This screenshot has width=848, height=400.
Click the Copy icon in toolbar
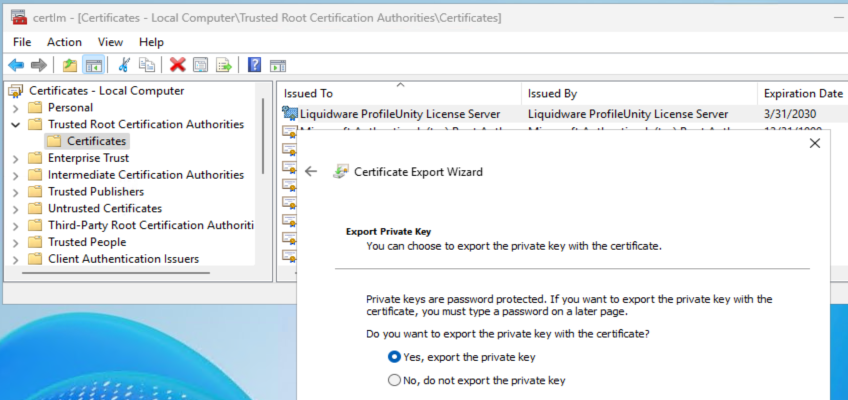coord(147,65)
